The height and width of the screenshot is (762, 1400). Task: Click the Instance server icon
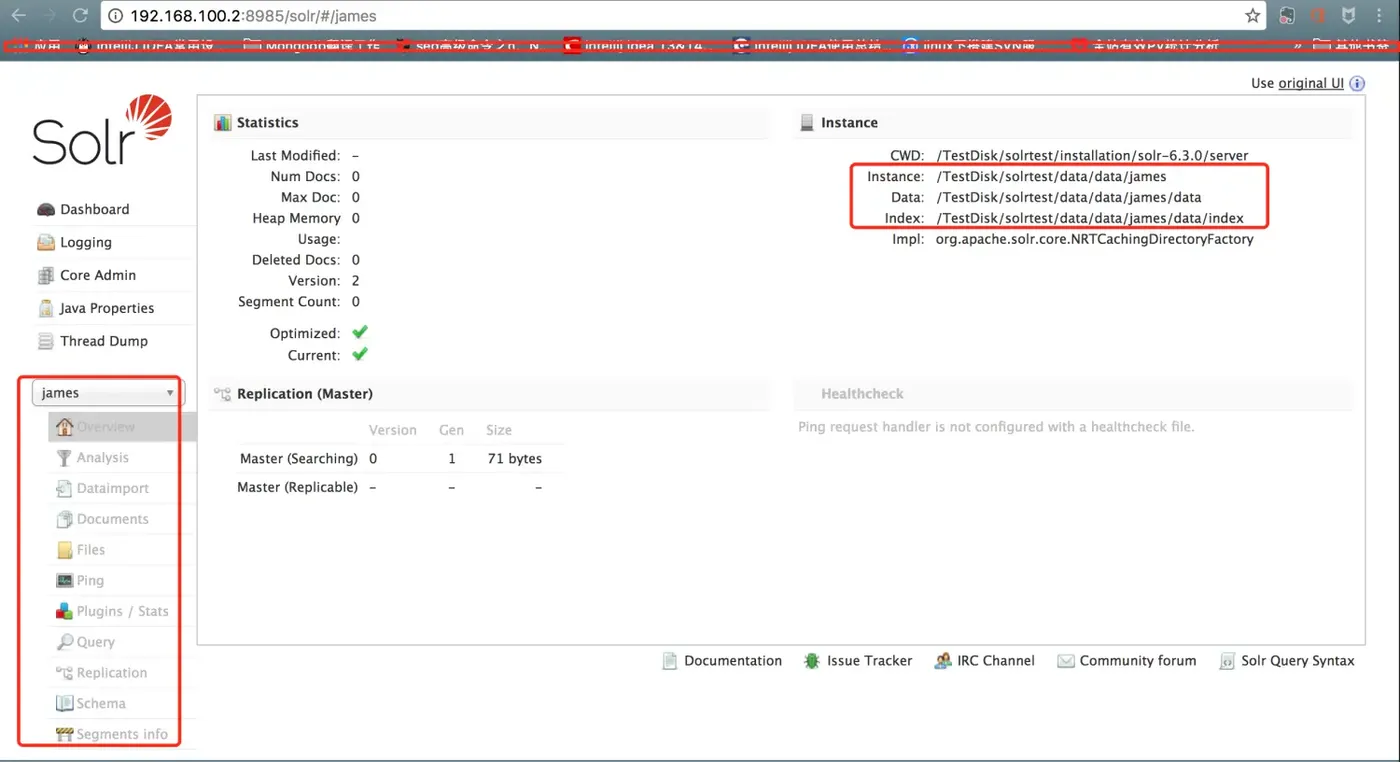807,123
